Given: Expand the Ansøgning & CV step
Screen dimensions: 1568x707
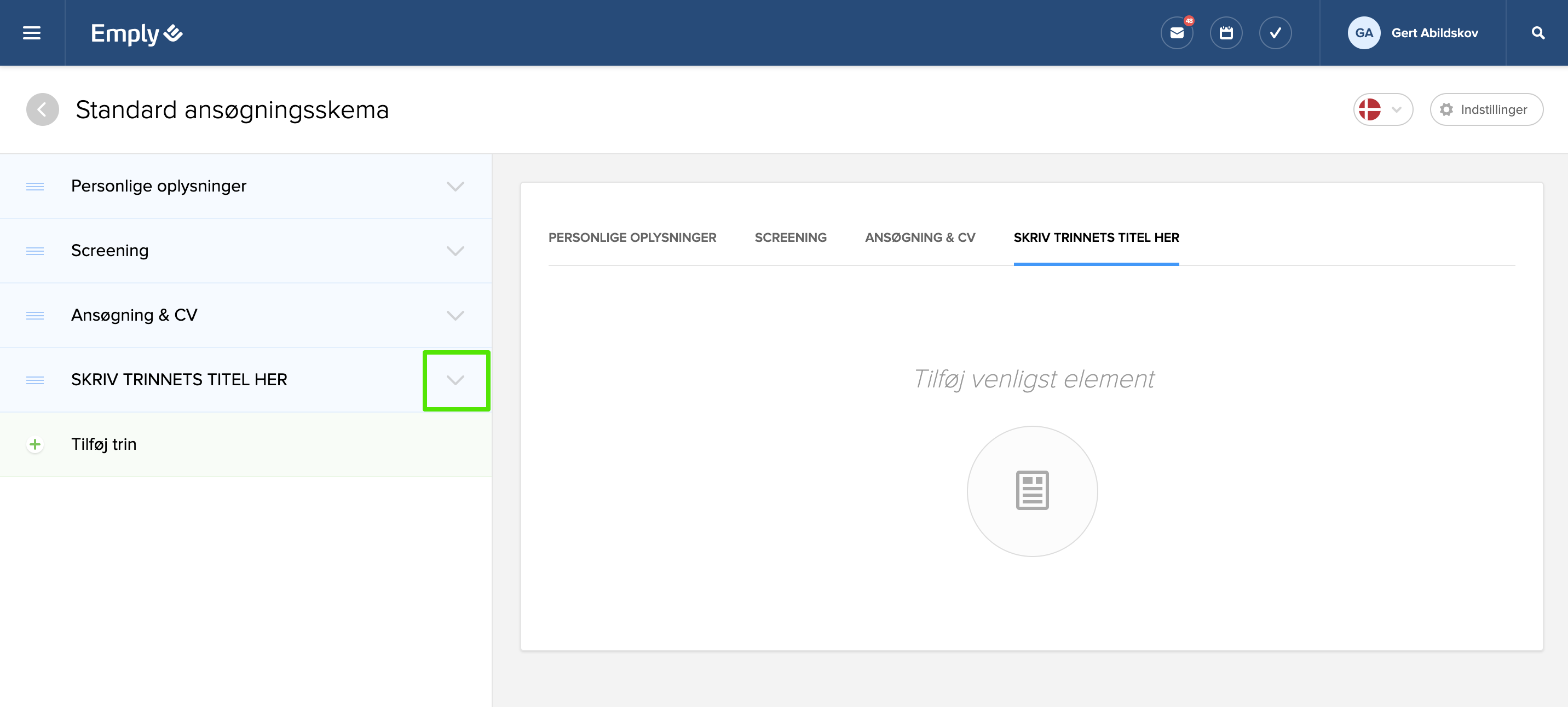Looking at the screenshot, I should [x=456, y=315].
